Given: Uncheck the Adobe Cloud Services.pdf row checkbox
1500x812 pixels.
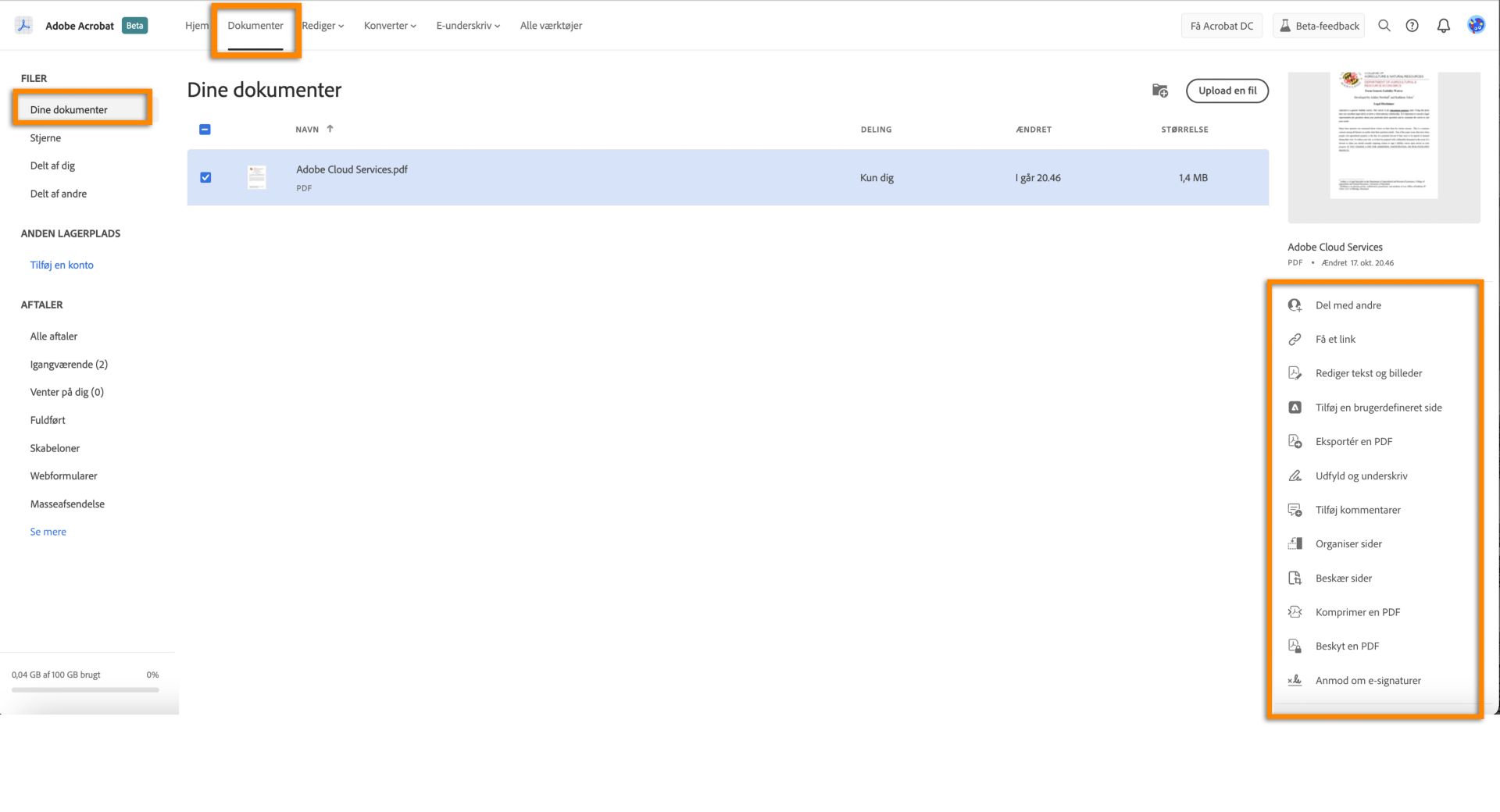Looking at the screenshot, I should [205, 177].
